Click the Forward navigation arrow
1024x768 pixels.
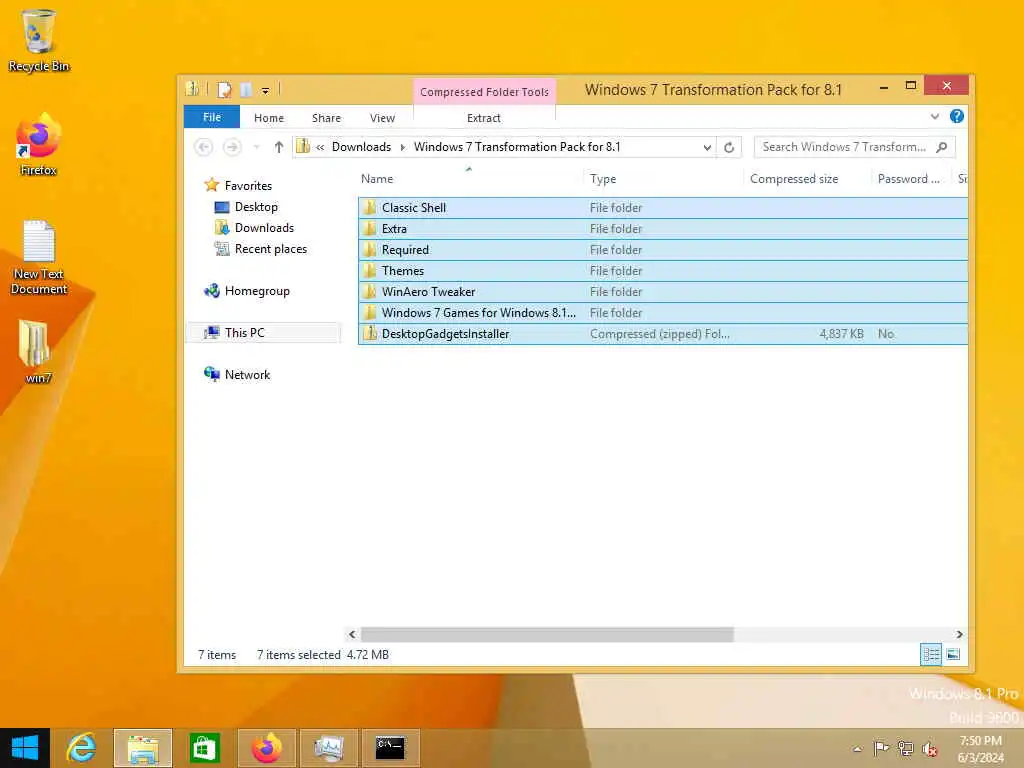click(232, 148)
